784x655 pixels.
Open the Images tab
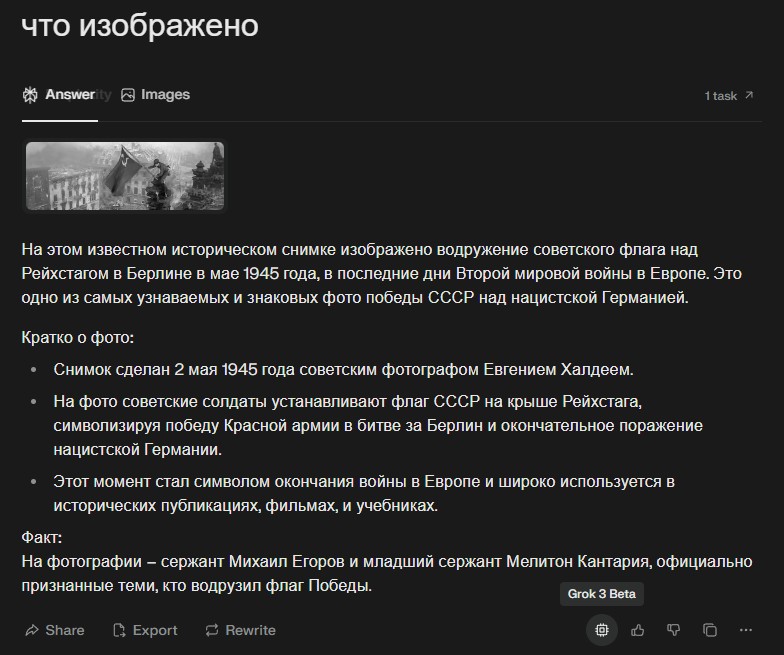[x=156, y=94]
